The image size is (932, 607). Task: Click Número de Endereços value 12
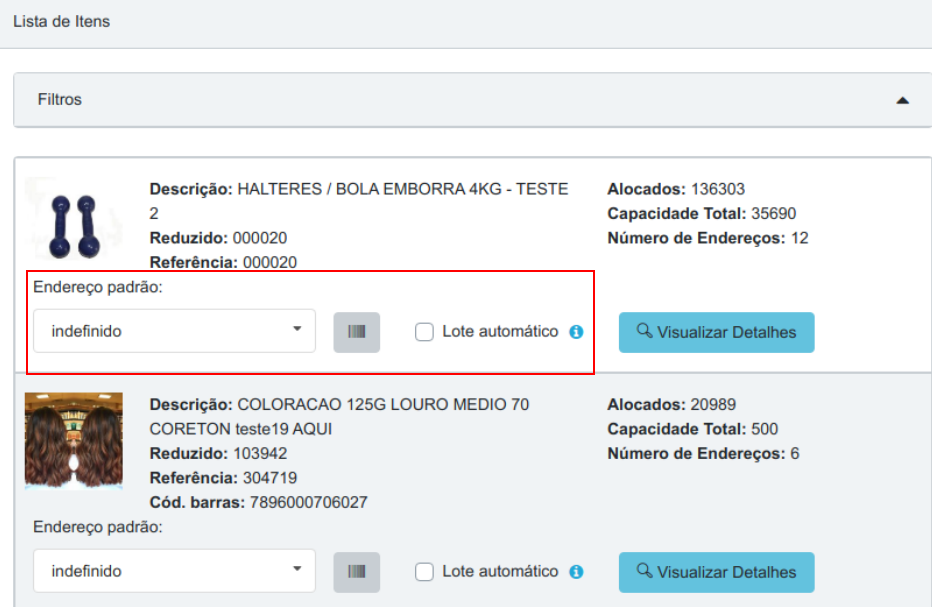point(799,238)
